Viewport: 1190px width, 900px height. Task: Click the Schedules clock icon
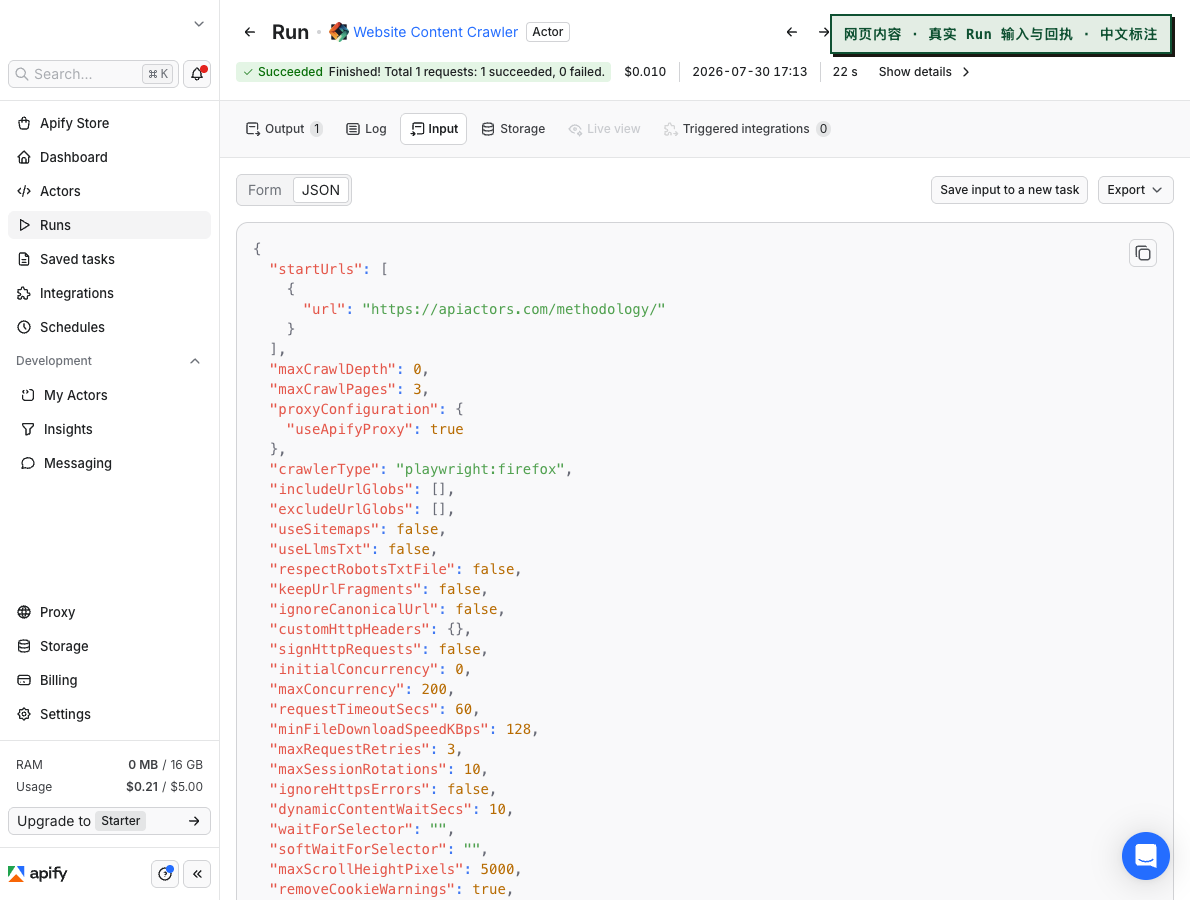tap(24, 327)
